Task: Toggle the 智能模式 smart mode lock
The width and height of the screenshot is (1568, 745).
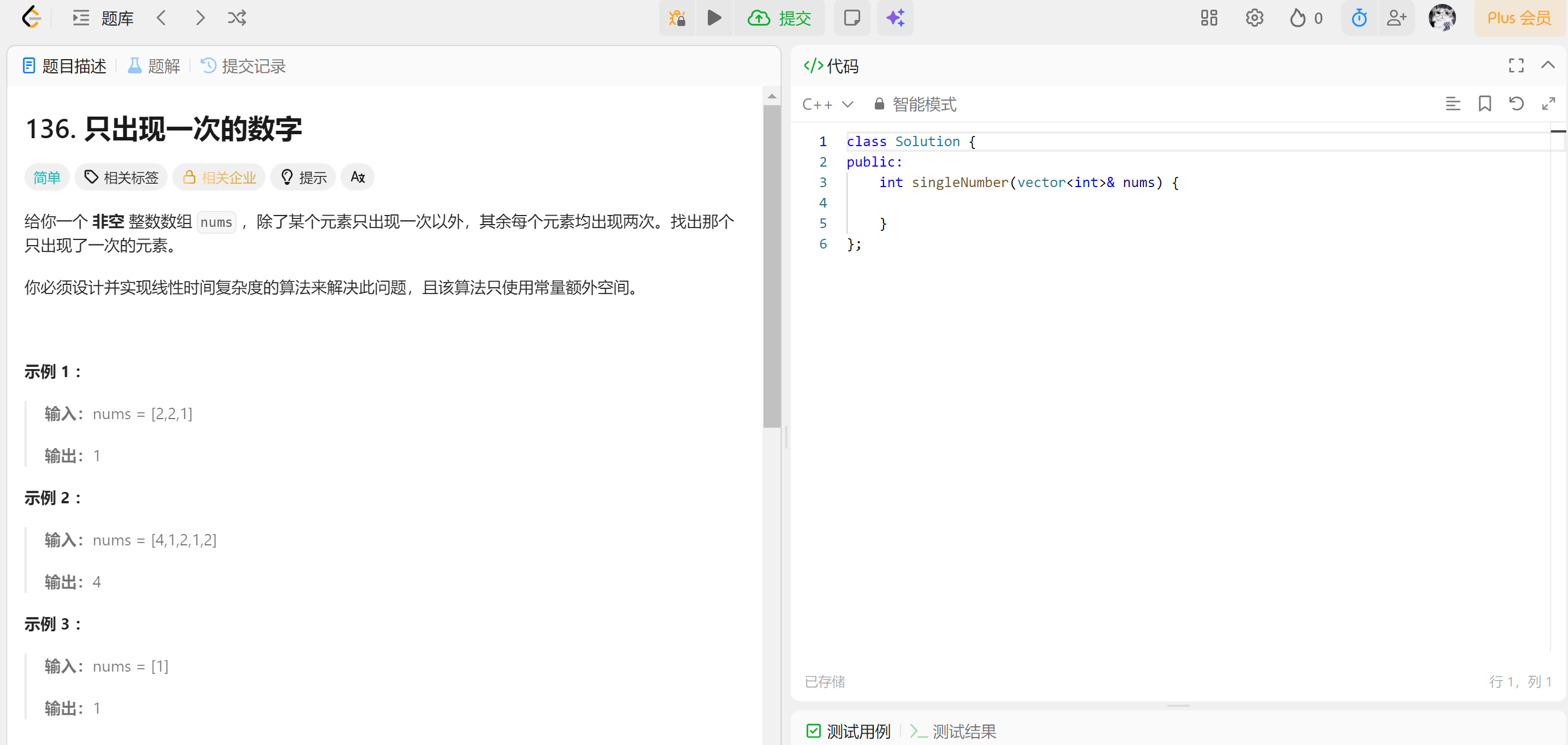Action: (x=915, y=104)
